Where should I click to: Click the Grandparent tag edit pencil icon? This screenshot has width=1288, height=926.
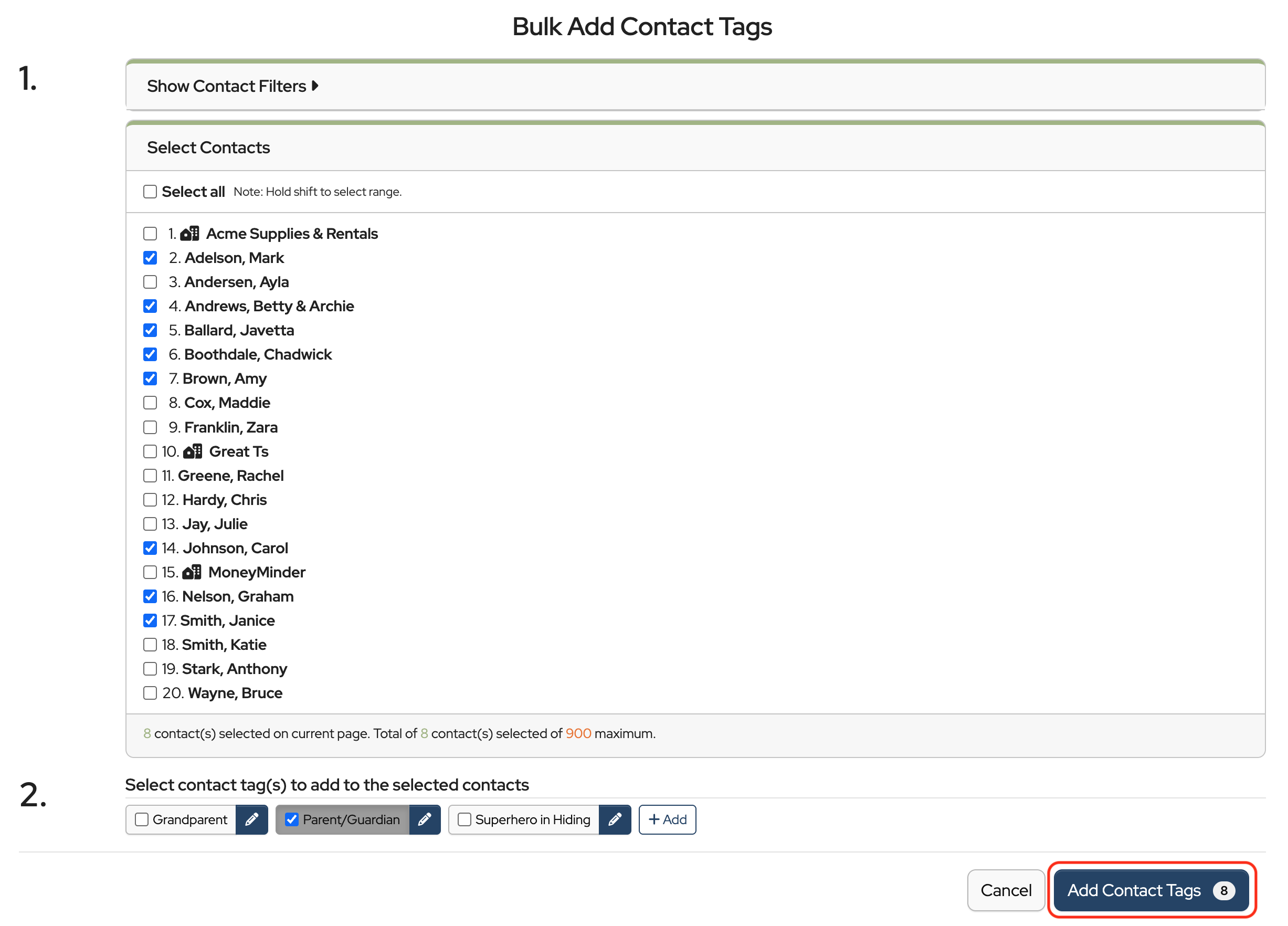click(251, 819)
